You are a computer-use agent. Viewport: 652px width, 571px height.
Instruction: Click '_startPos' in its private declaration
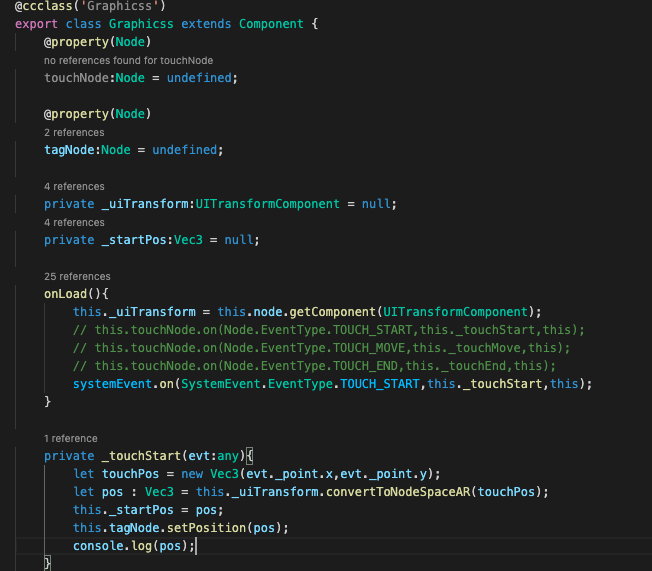(x=134, y=240)
